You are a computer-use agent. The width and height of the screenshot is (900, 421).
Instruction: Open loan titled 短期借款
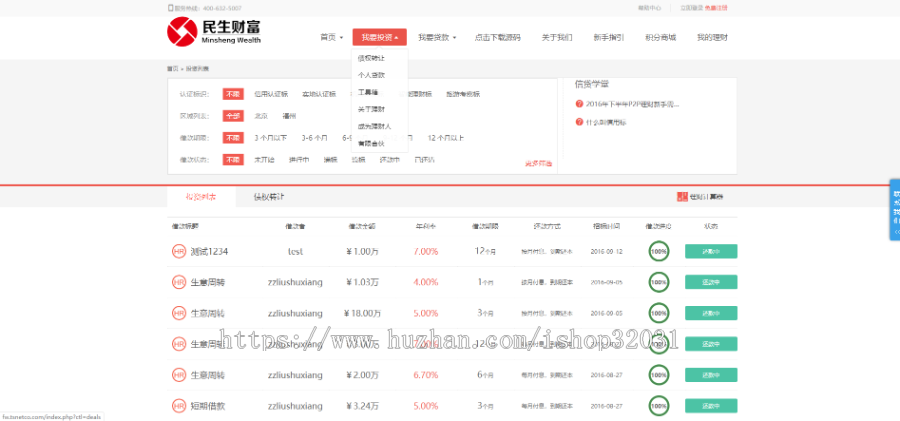208,405
